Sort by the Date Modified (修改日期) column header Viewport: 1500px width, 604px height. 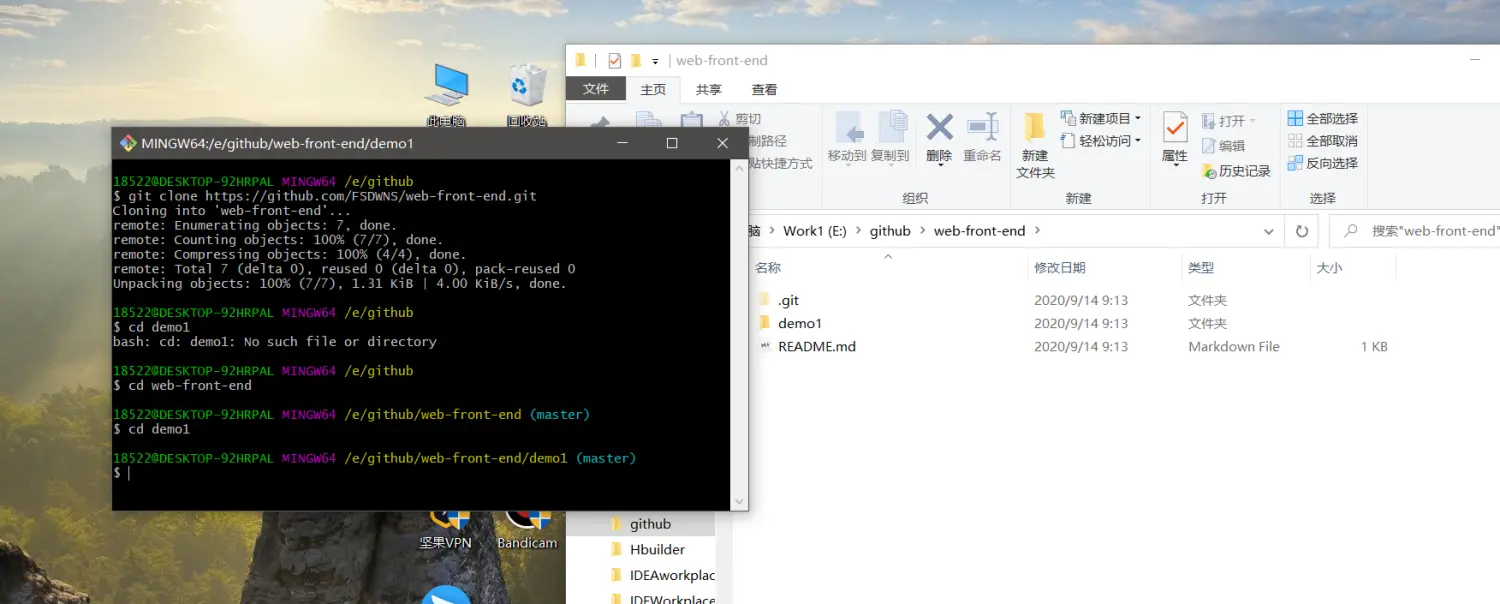(x=1059, y=268)
